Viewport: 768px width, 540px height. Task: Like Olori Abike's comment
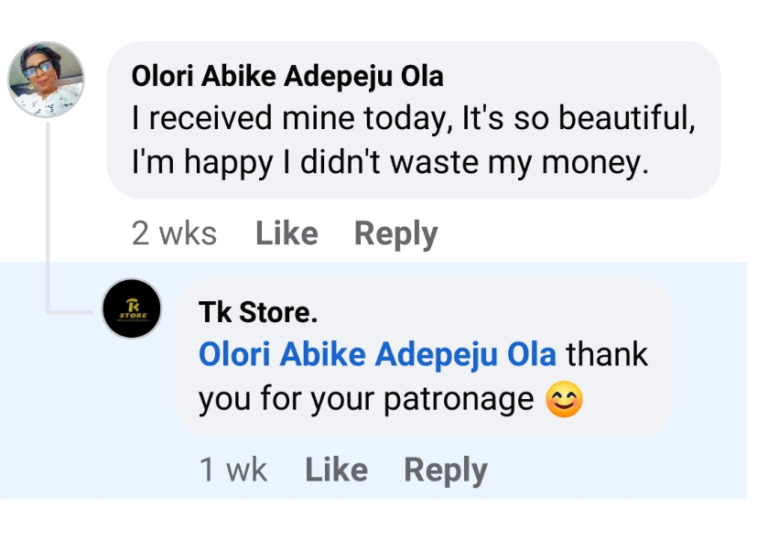(x=286, y=234)
